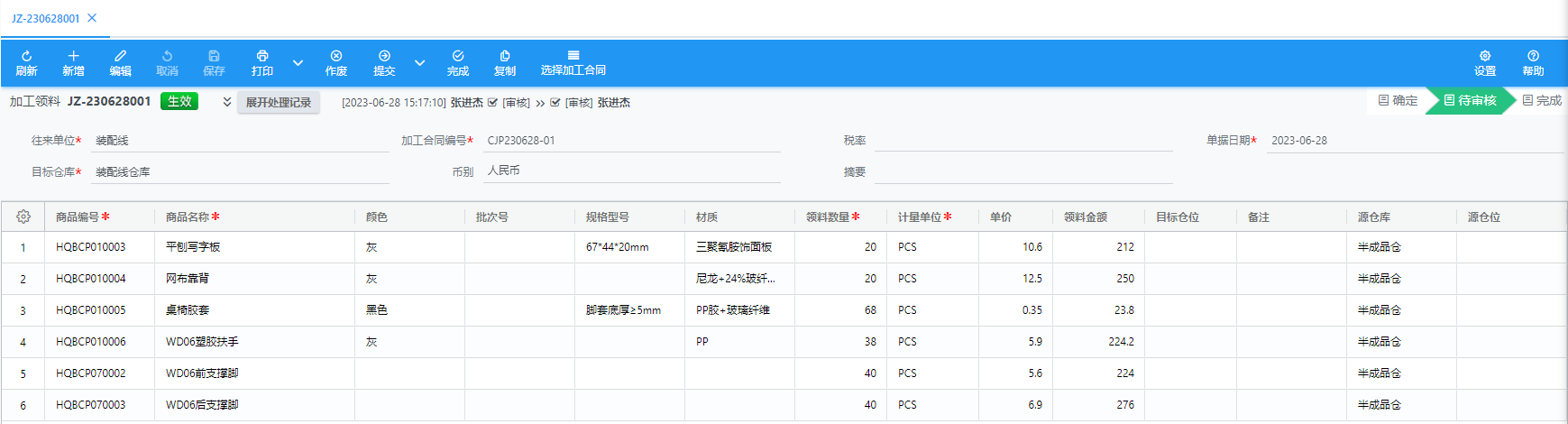This screenshot has height=424, width=1568.
Task: Click spec cell 67*44*20mm
Action: point(629,247)
